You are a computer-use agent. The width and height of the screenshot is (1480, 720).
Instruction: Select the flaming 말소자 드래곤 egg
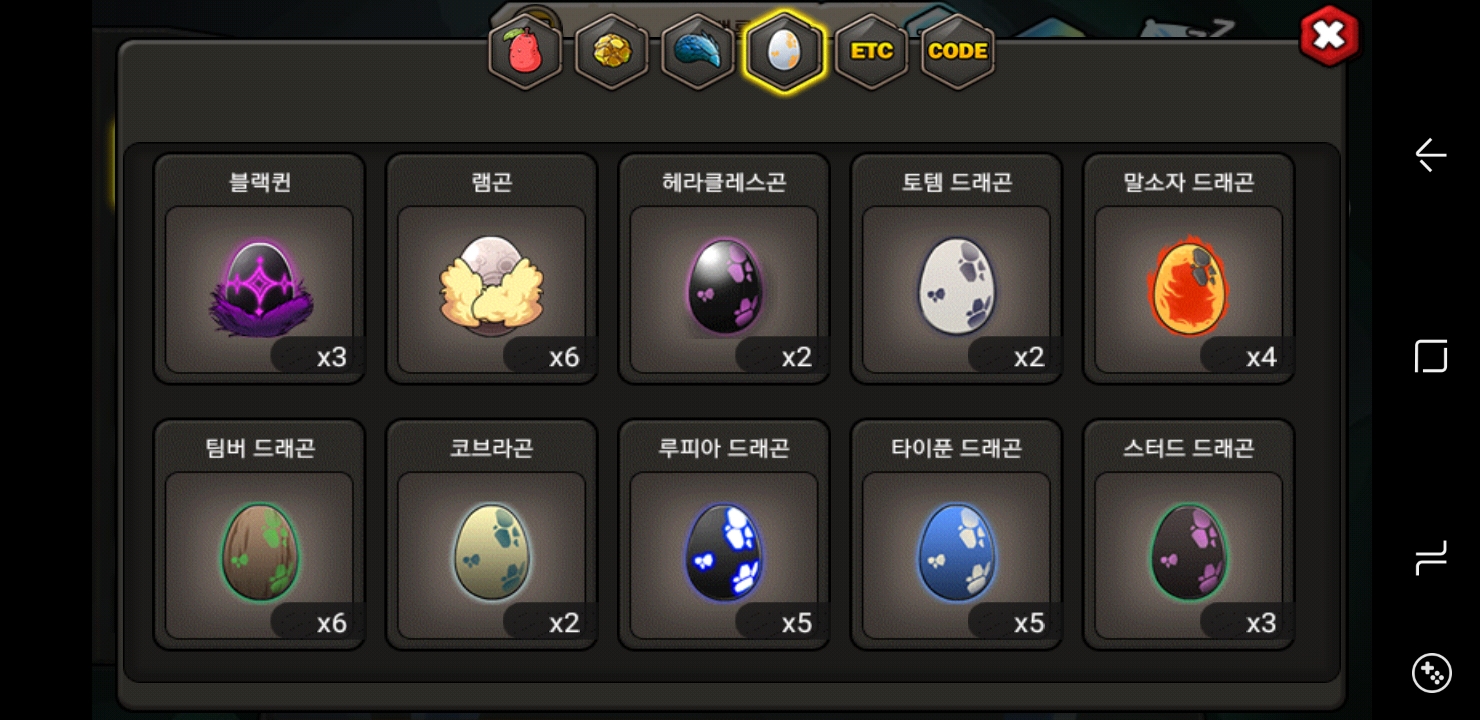click(1189, 268)
